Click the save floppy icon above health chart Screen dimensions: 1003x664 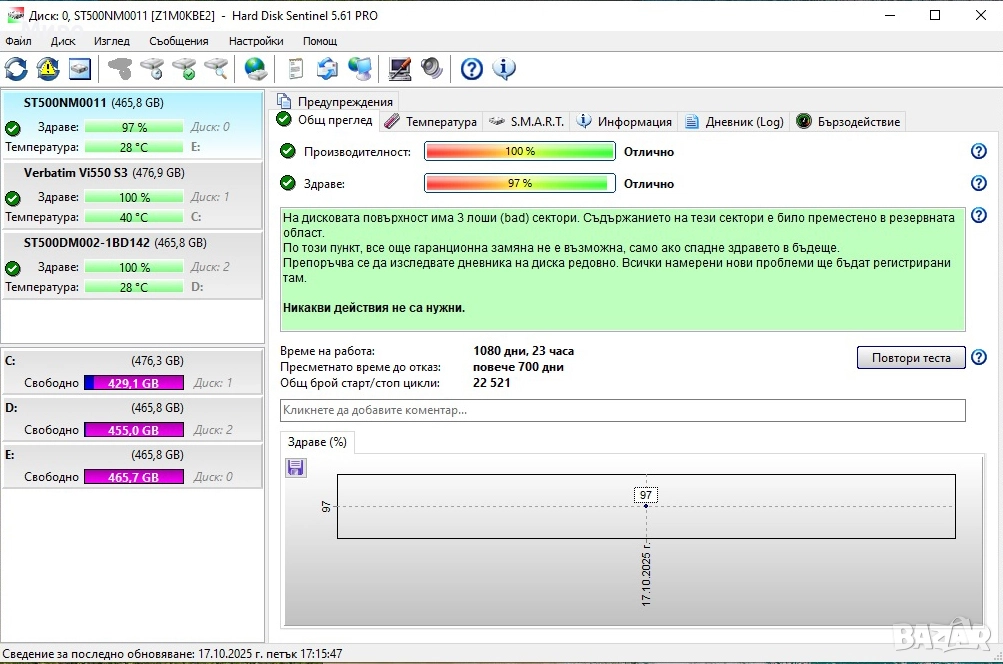coord(296,467)
